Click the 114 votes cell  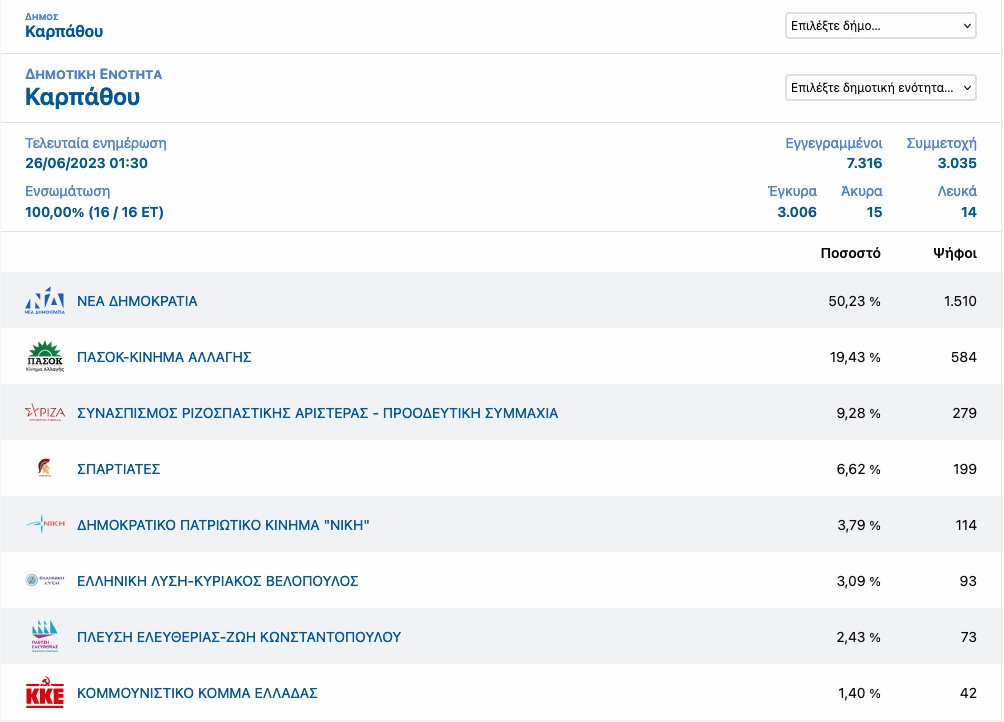pos(966,525)
